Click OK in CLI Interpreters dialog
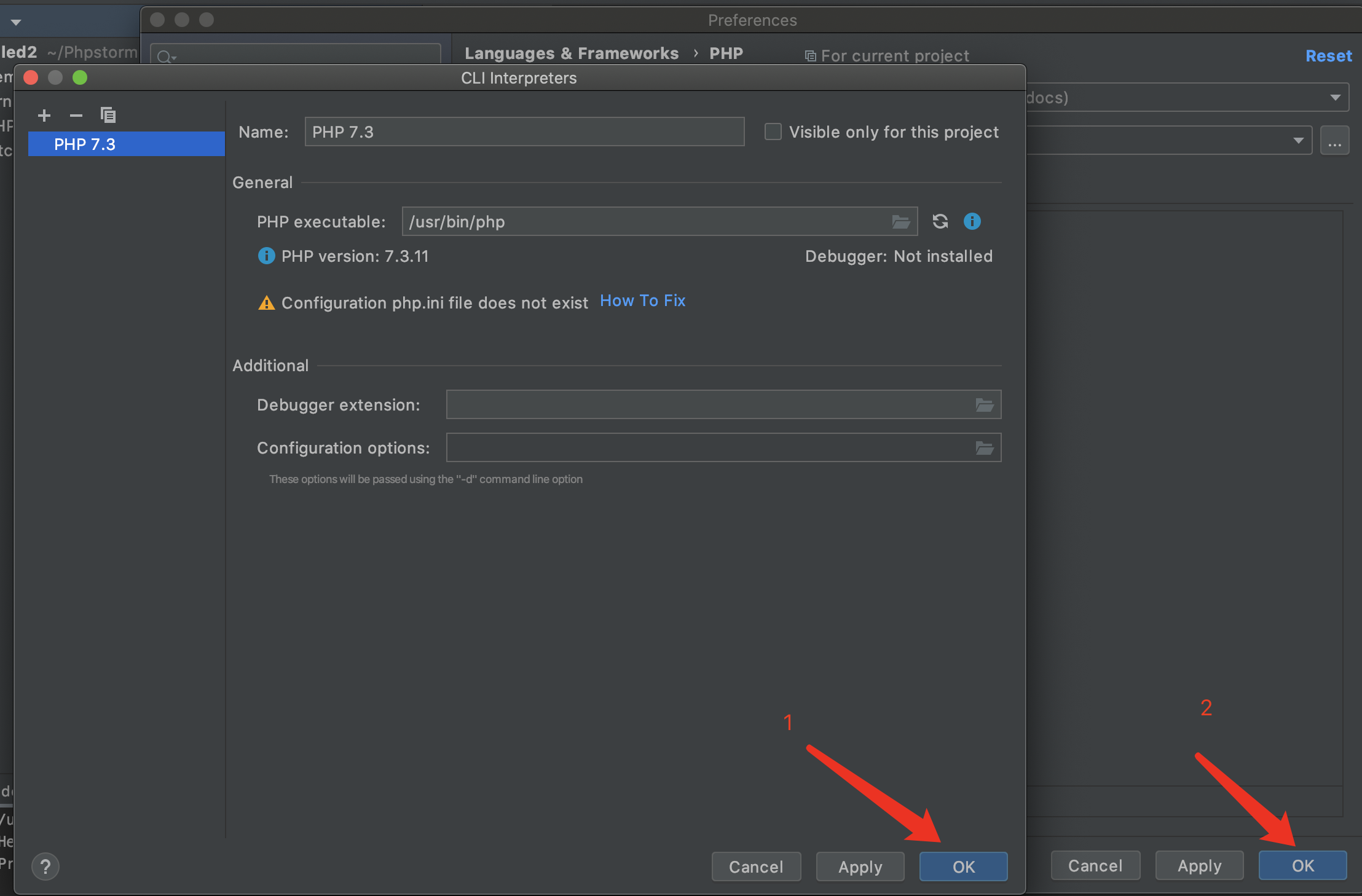Image resolution: width=1362 pixels, height=896 pixels. [963, 867]
